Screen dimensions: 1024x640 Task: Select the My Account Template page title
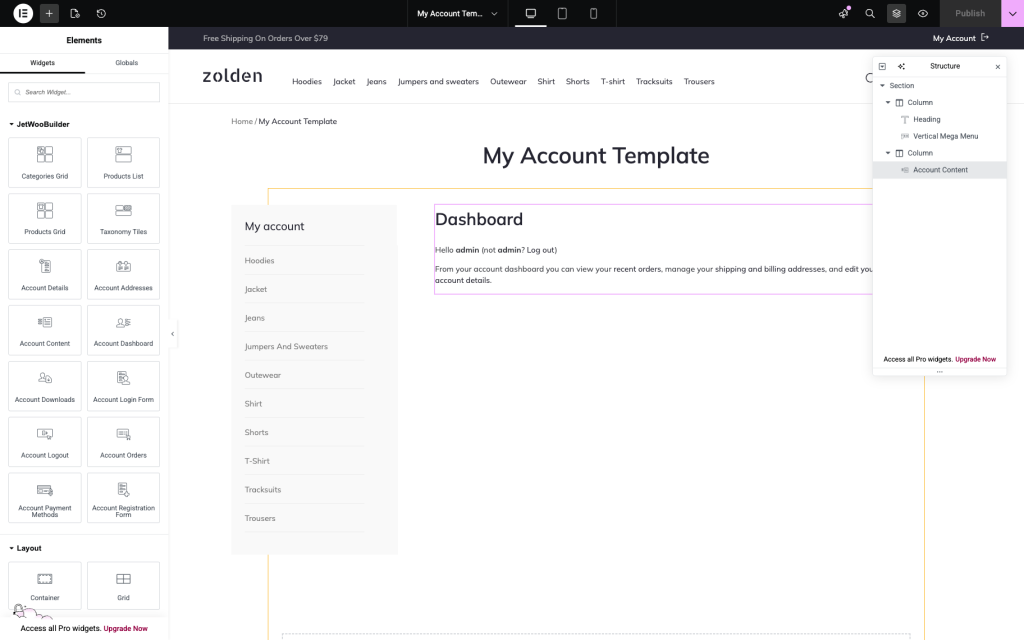pos(596,156)
